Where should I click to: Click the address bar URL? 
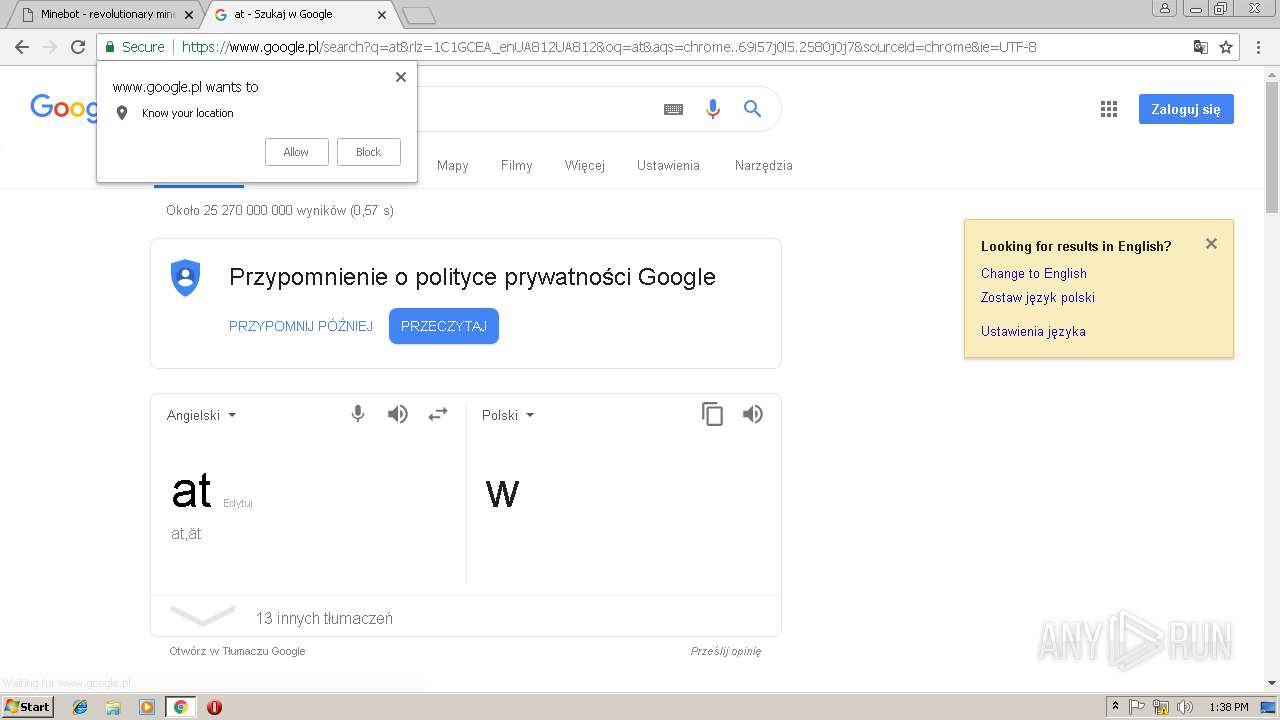point(609,47)
